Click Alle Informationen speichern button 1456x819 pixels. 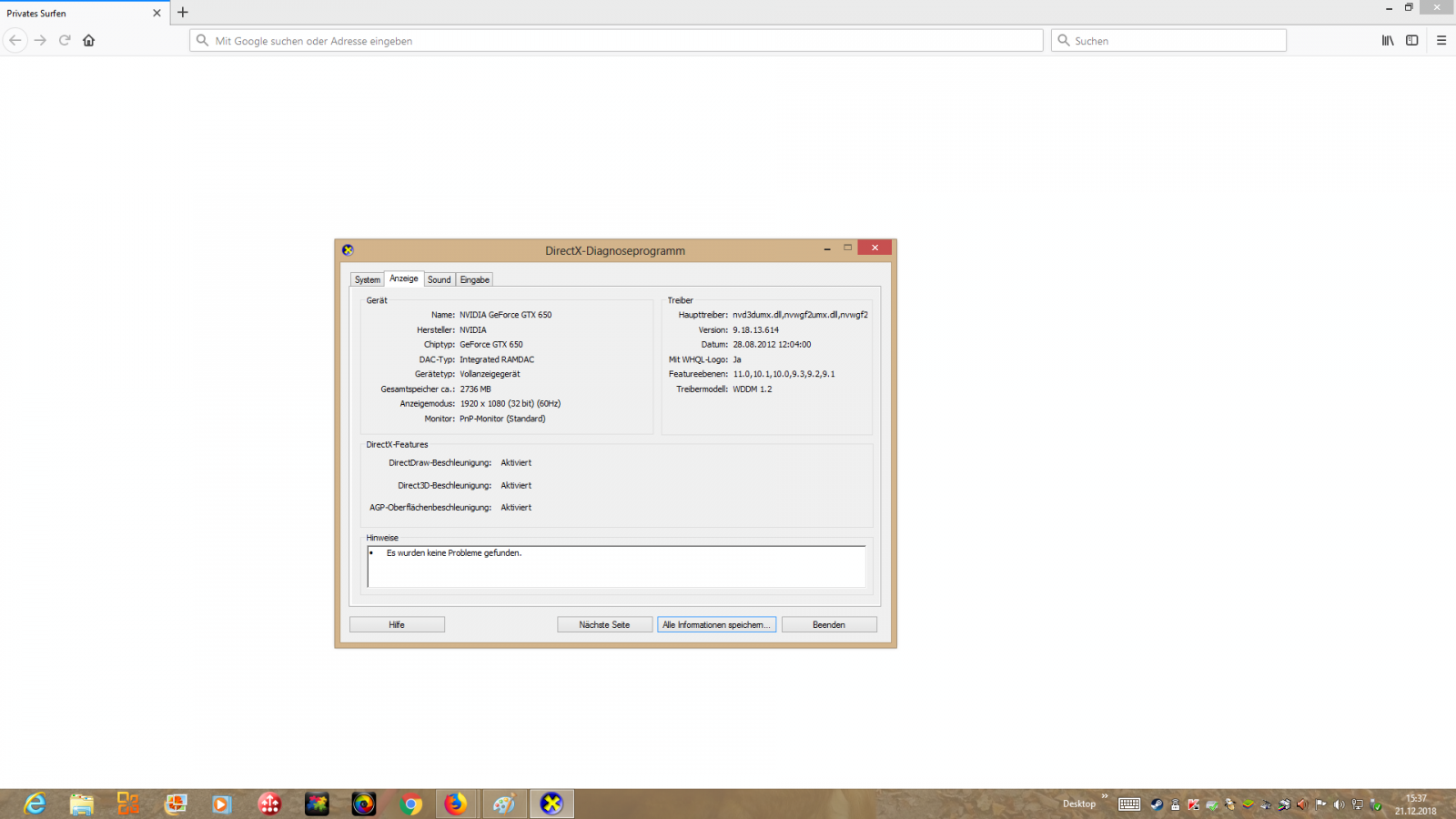pos(716,624)
